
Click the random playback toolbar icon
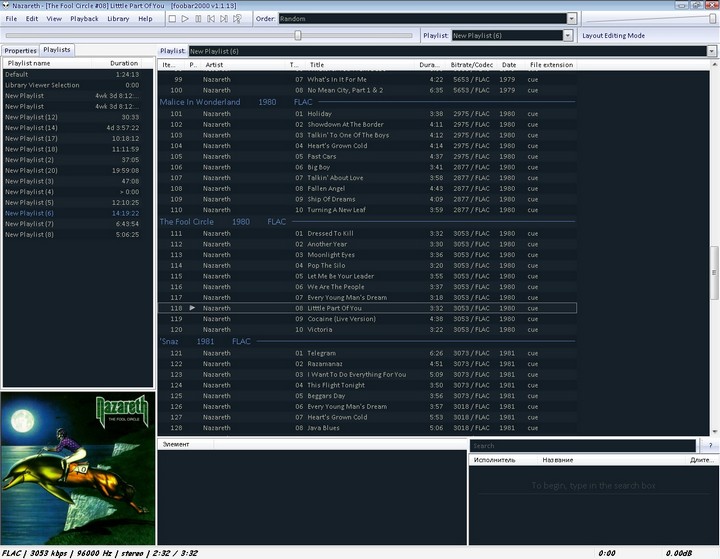[x=237, y=18]
